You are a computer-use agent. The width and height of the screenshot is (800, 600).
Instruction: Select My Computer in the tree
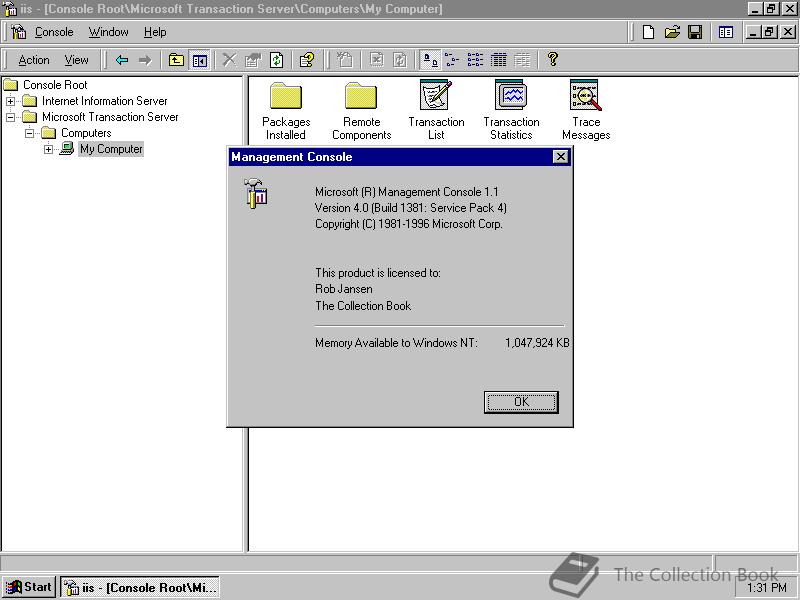coord(111,149)
